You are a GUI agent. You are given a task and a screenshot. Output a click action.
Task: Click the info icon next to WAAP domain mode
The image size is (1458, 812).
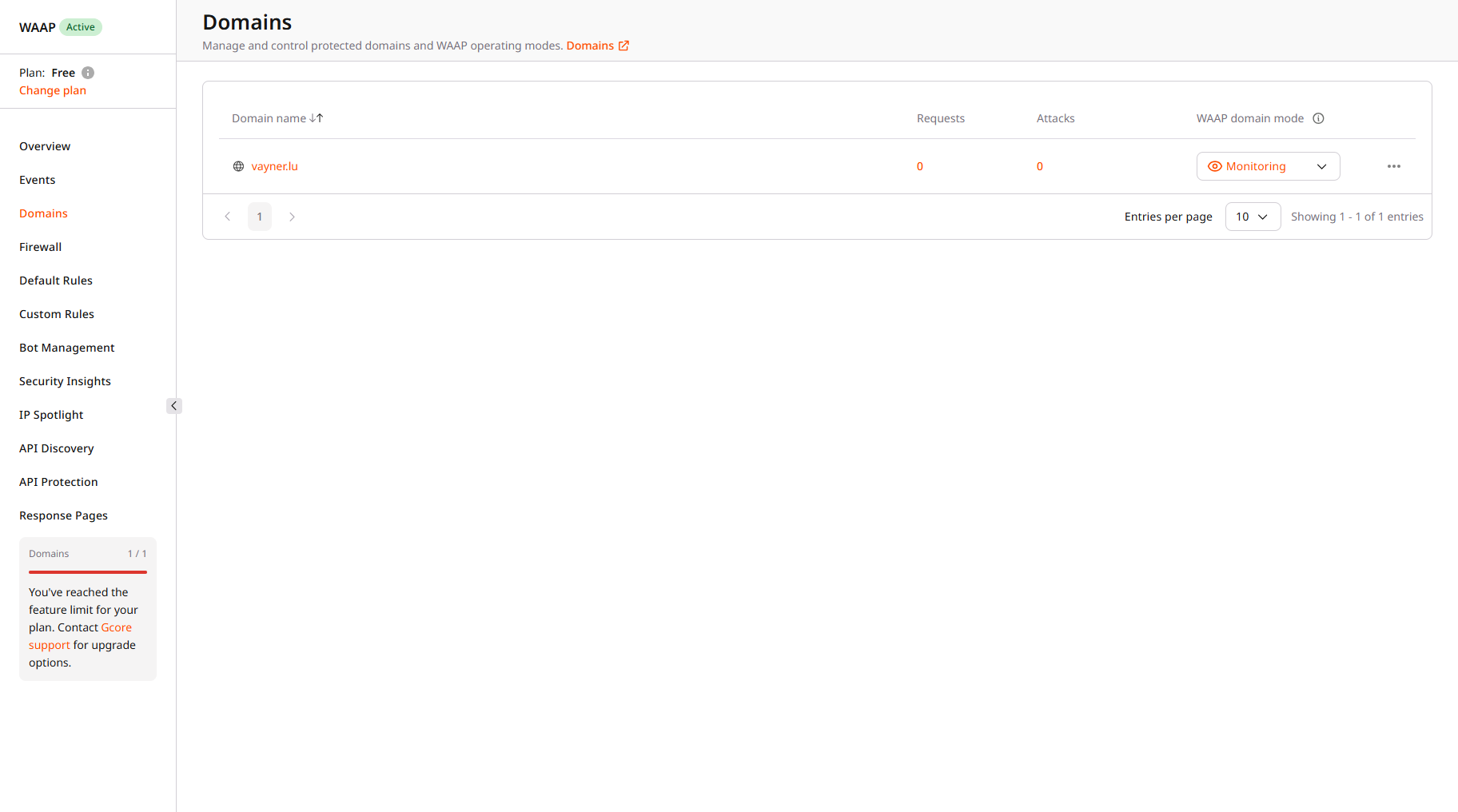click(x=1319, y=117)
